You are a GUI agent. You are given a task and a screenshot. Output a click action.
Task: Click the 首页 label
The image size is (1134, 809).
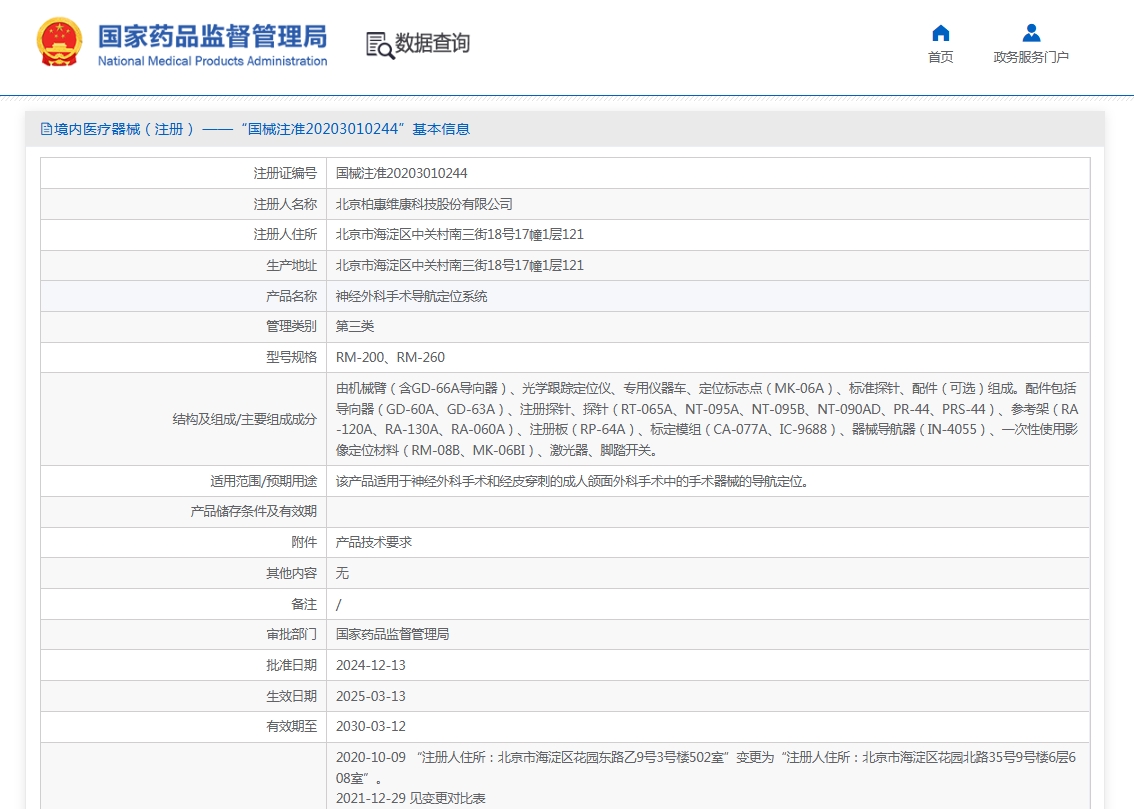pyautogui.click(x=940, y=57)
